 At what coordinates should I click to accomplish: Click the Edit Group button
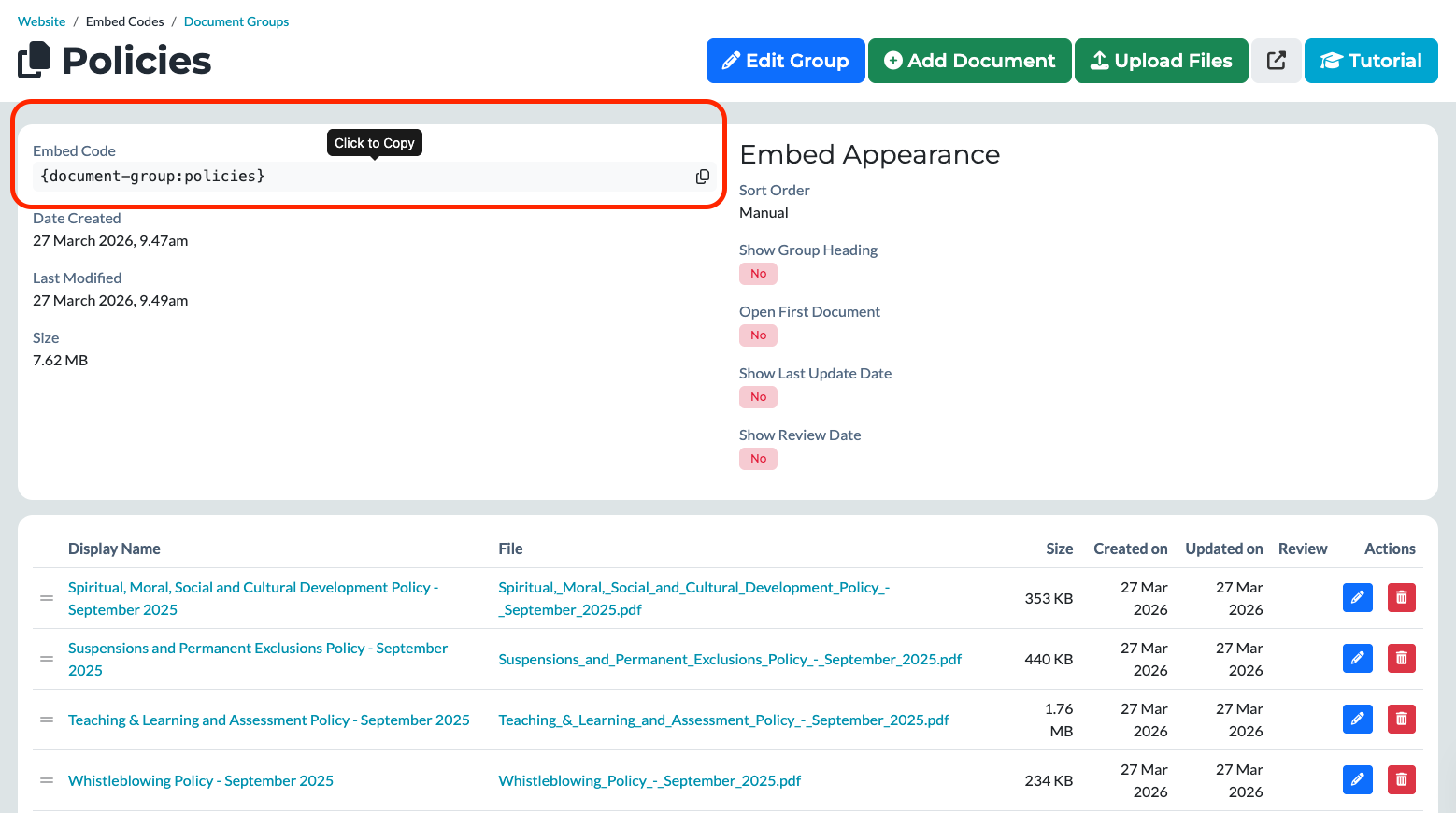pyautogui.click(x=785, y=61)
